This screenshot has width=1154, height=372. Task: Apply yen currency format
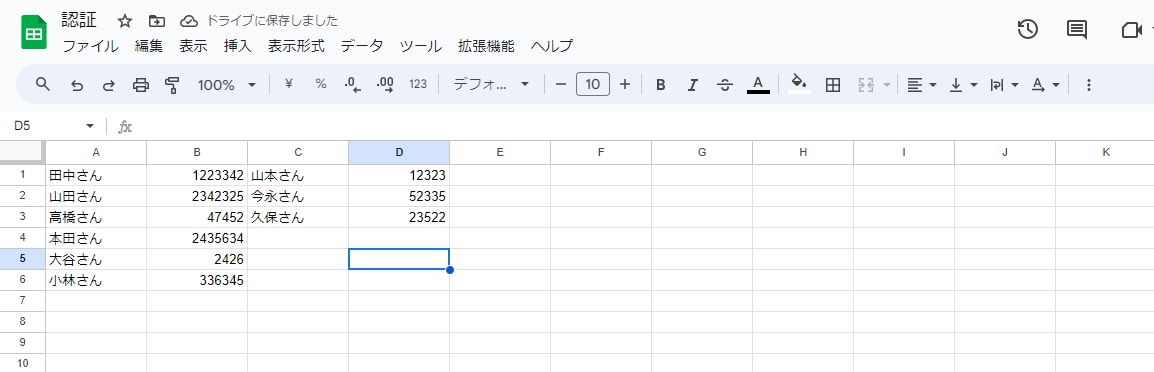[x=288, y=84]
